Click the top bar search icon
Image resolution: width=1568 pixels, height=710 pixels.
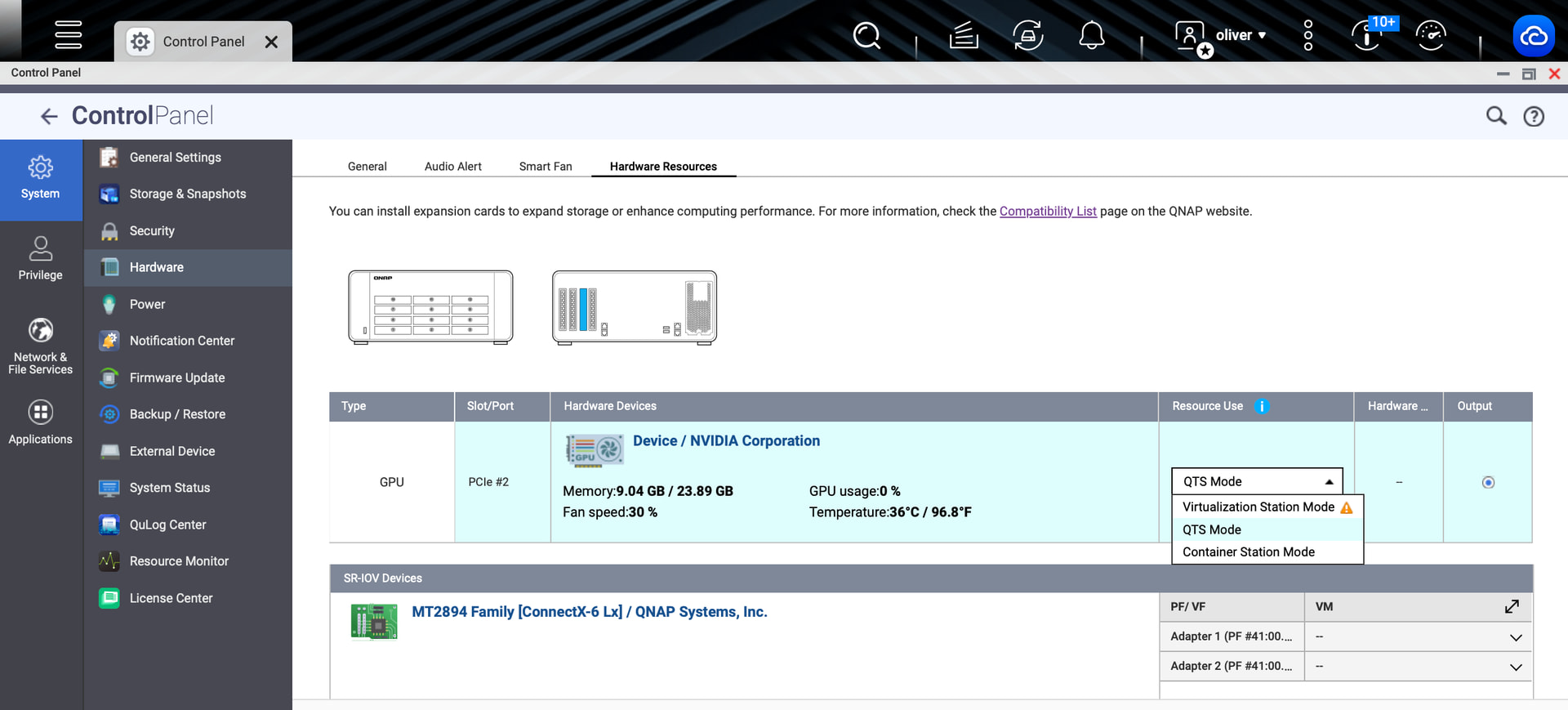click(x=866, y=36)
